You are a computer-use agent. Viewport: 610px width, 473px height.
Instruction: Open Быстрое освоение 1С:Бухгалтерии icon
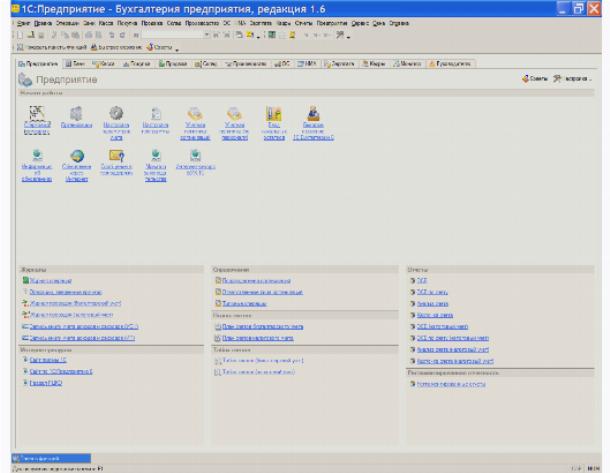313,113
